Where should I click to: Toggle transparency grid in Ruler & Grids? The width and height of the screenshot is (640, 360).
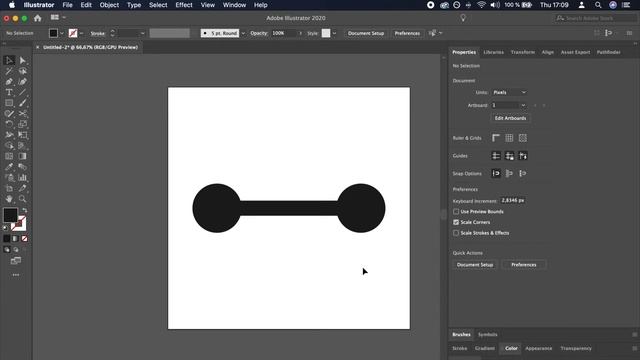click(522, 138)
